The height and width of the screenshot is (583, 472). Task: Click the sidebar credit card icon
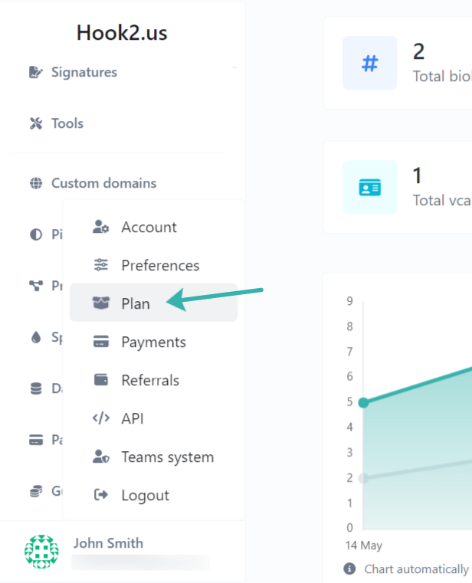click(x=36, y=440)
